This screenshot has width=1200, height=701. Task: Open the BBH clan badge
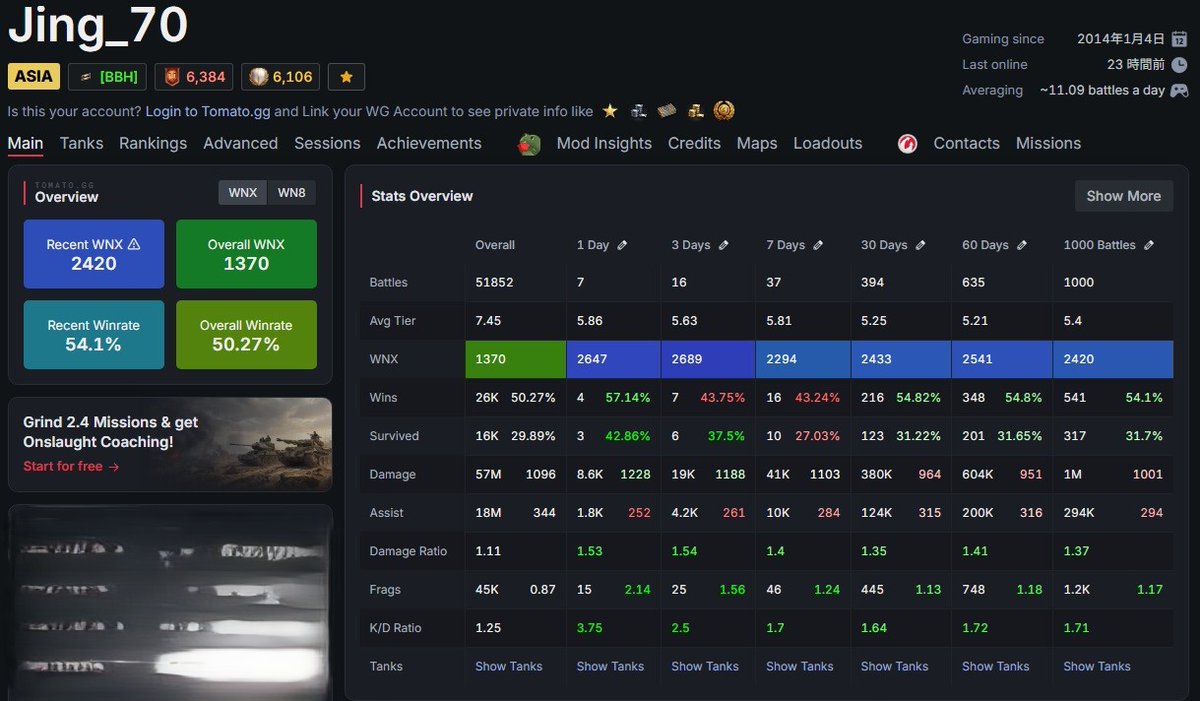tap(107, 77)
